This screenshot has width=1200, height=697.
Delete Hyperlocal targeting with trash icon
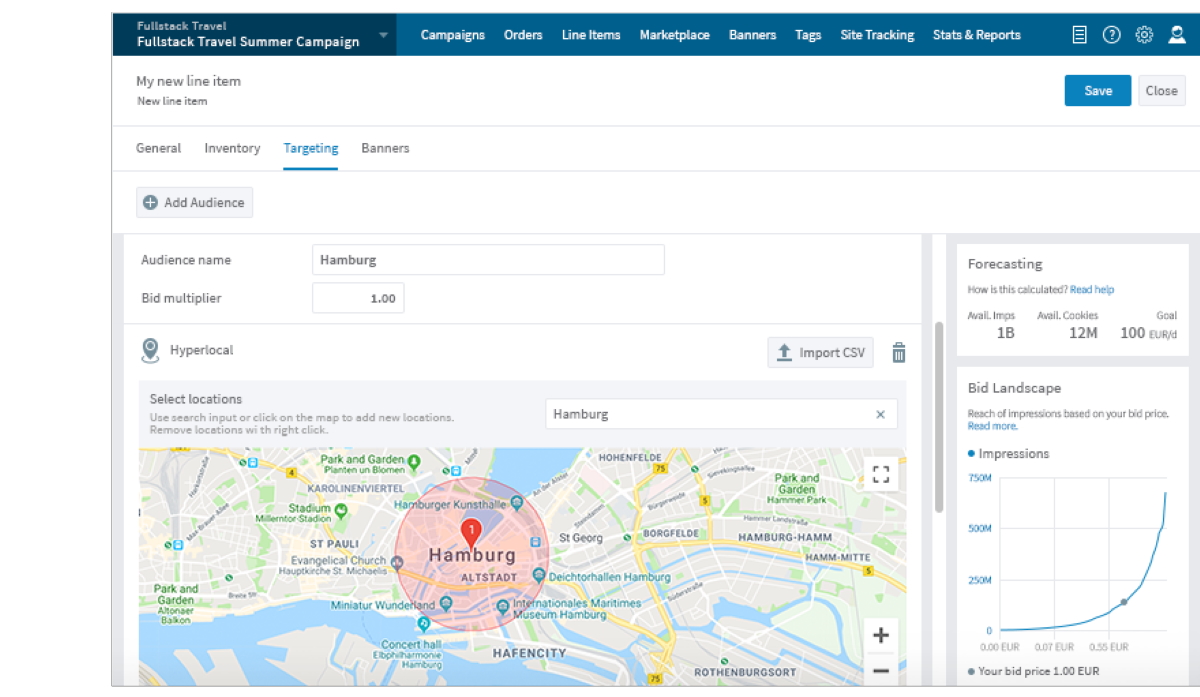click(899, 352)
